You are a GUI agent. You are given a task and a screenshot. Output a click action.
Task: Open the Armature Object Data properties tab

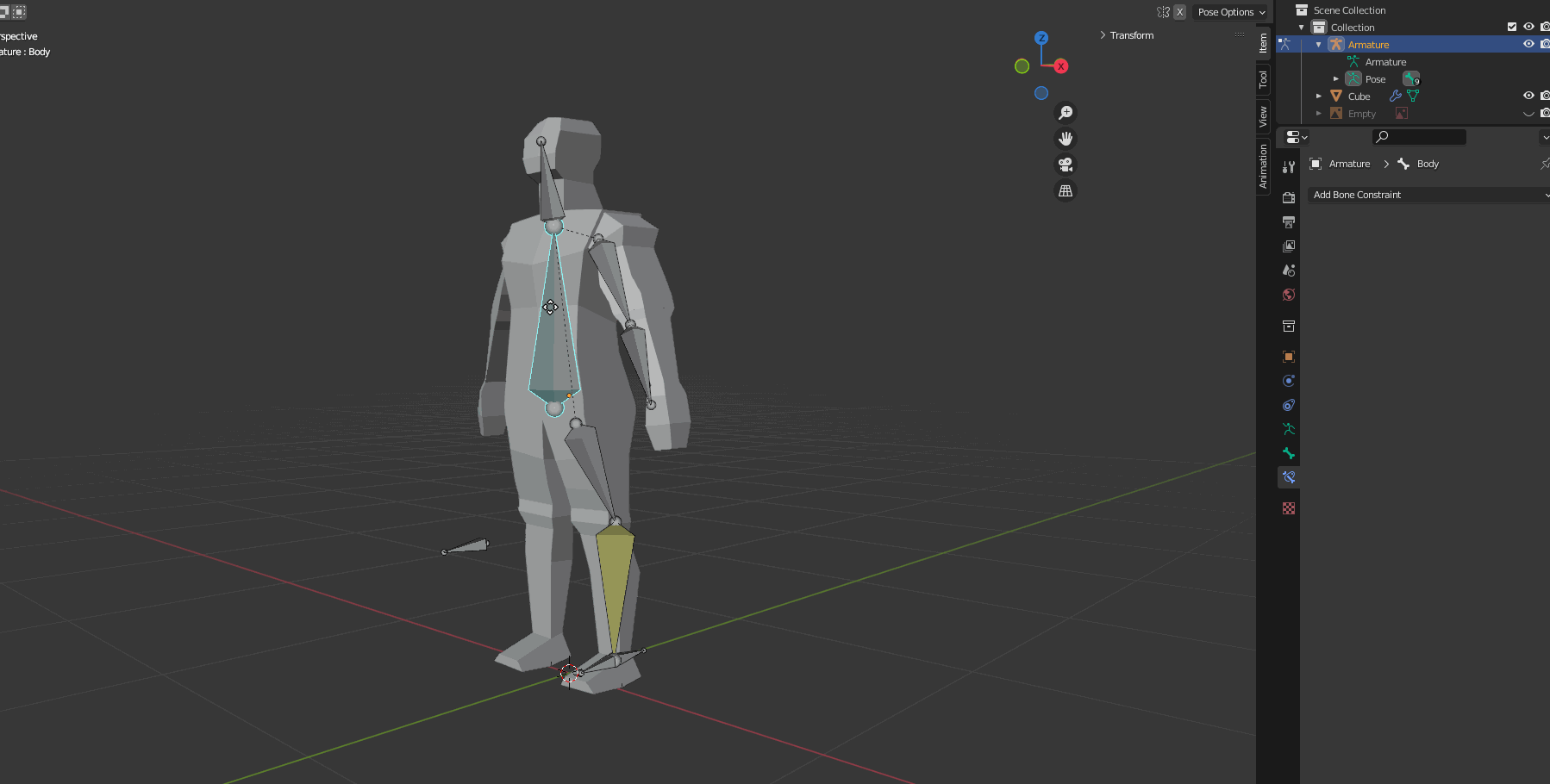tap(1289, 429)
